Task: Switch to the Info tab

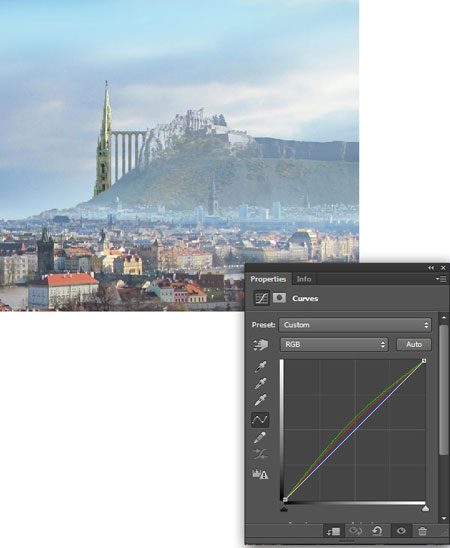Action: tap(304, 279)
